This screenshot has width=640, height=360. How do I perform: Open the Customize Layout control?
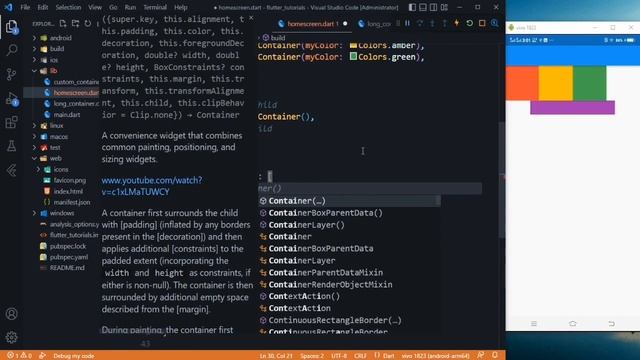click(x=444, y=7)
